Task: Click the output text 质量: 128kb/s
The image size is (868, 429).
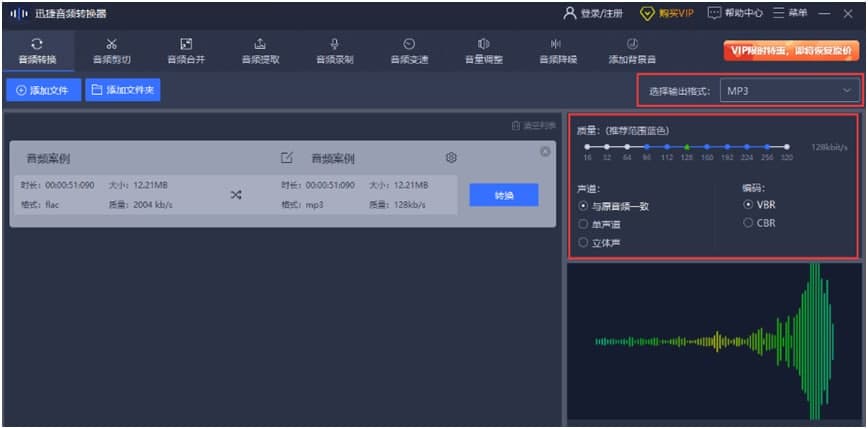Action: coord(397,205)
